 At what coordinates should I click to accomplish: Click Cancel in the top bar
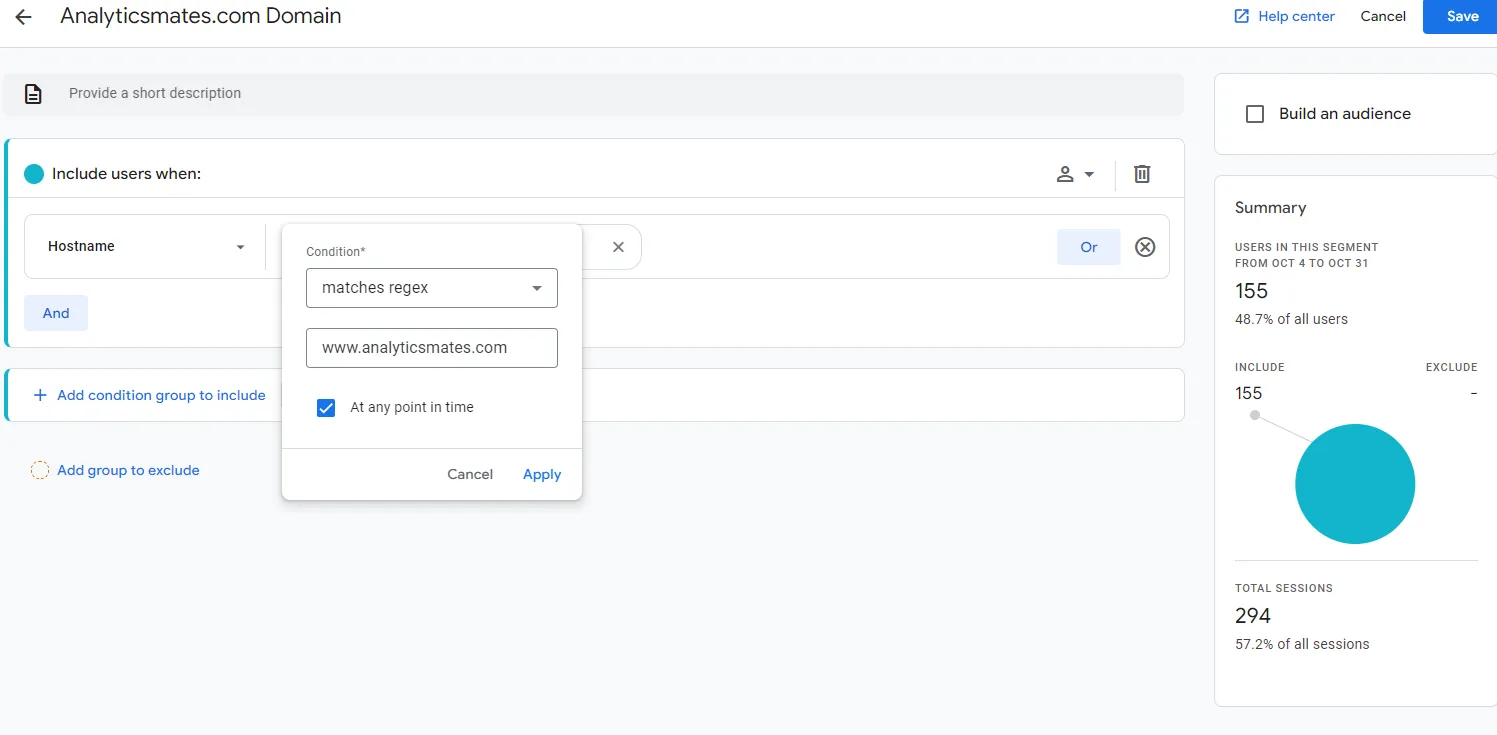click(x=1383, y=16)
